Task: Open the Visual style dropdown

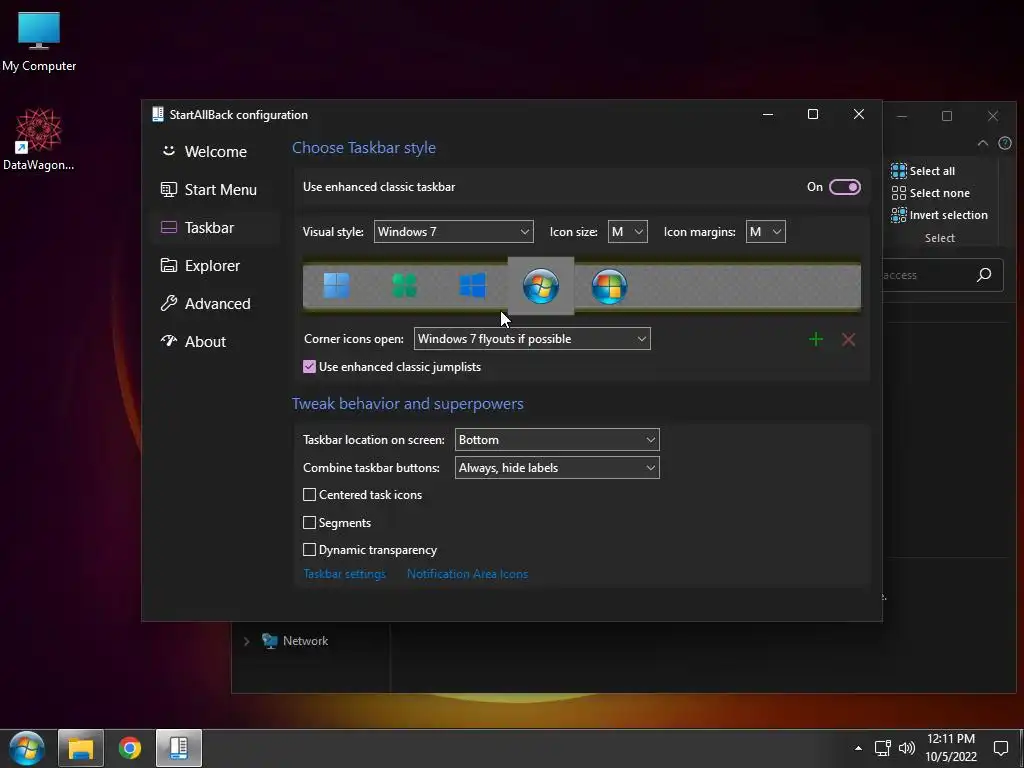Action: click(453, 232)
